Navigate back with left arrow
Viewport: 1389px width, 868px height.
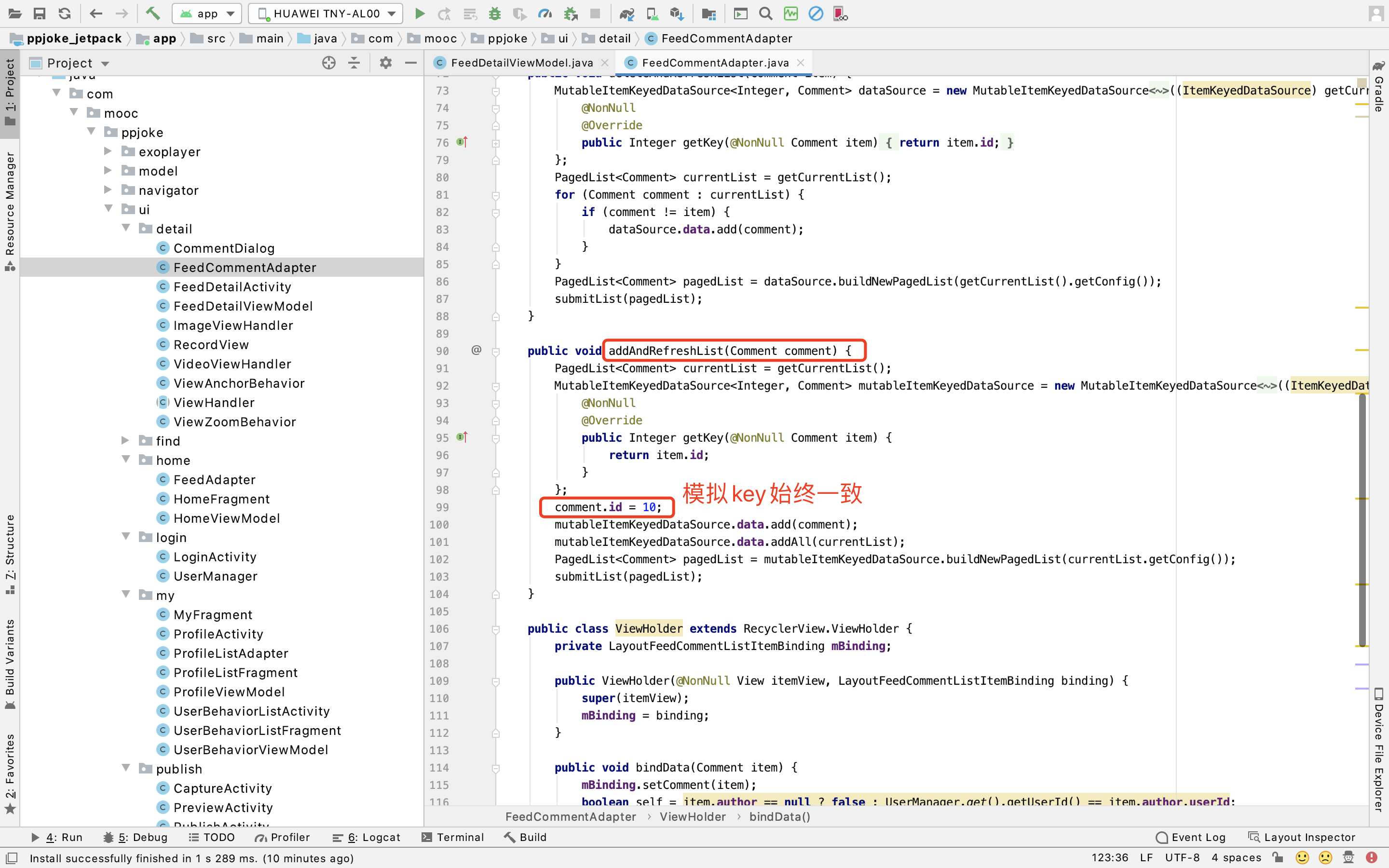click(x=96, y=13)
